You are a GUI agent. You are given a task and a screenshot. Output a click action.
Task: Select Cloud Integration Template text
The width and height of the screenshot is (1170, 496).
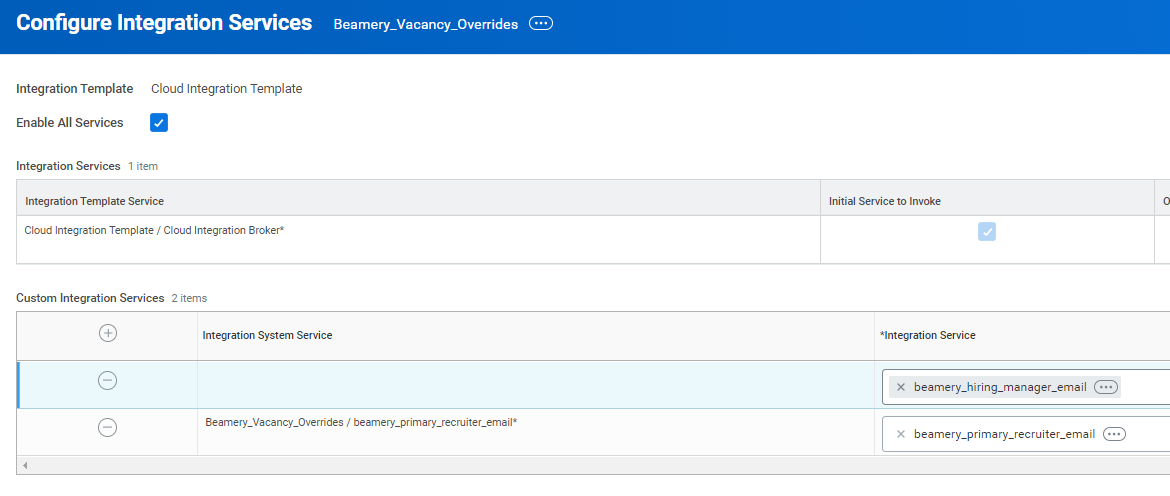(227, 89)
